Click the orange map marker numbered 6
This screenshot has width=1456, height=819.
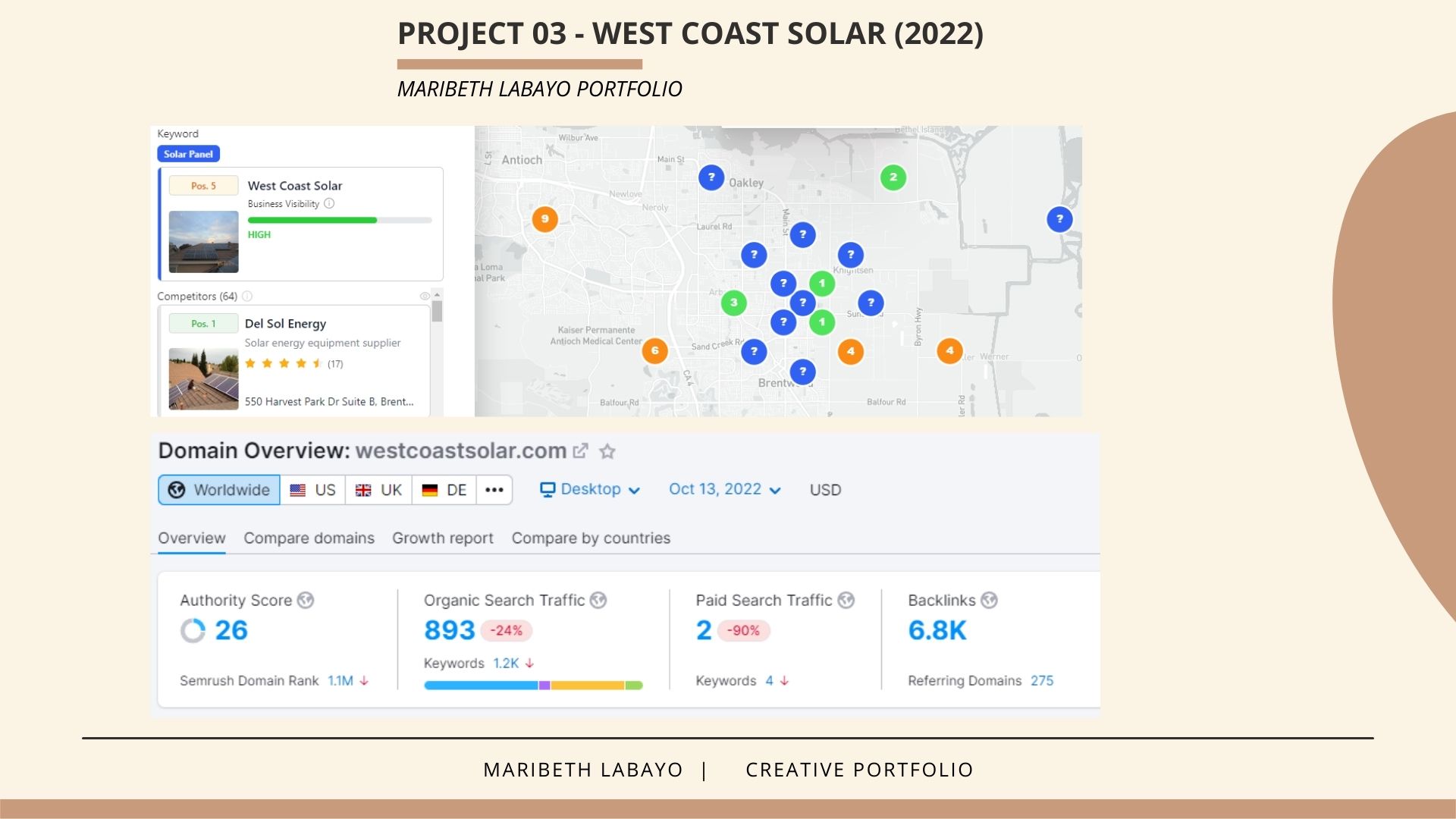tap(655, 351)
